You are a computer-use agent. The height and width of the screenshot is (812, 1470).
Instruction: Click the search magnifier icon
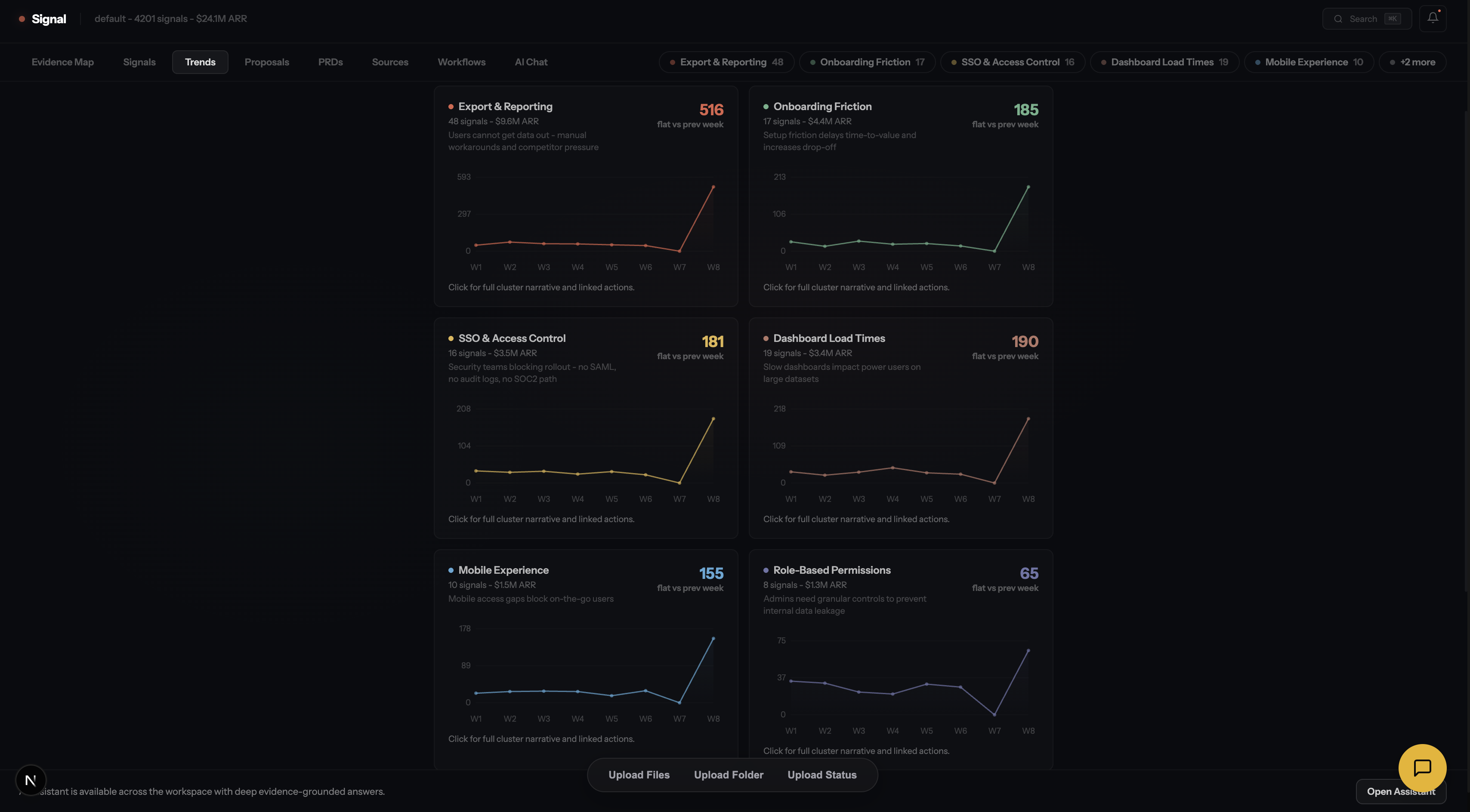1338,19
